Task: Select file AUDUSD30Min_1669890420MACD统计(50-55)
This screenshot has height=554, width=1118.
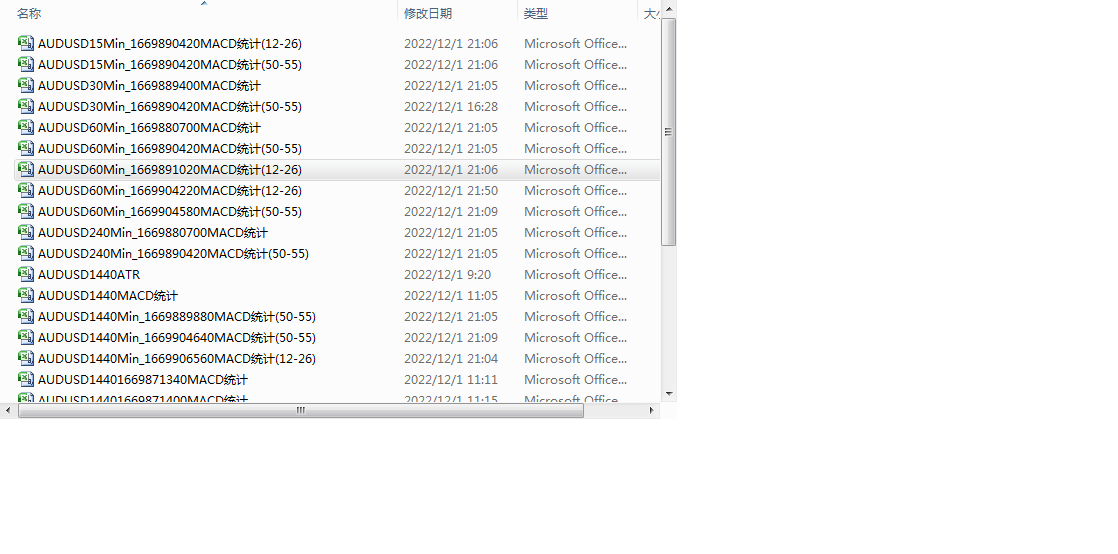Action: [170, 106]
